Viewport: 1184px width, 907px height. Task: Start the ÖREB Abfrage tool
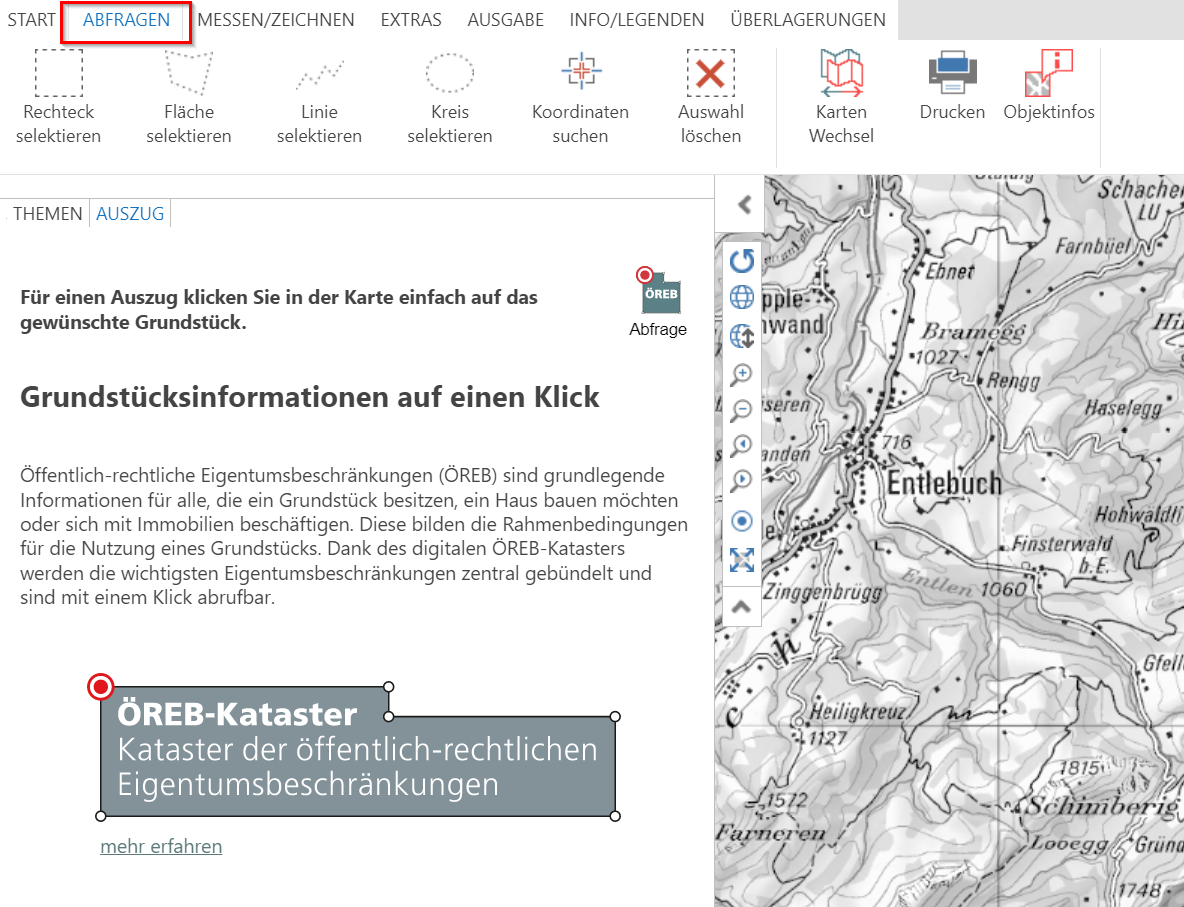(658, 295)
